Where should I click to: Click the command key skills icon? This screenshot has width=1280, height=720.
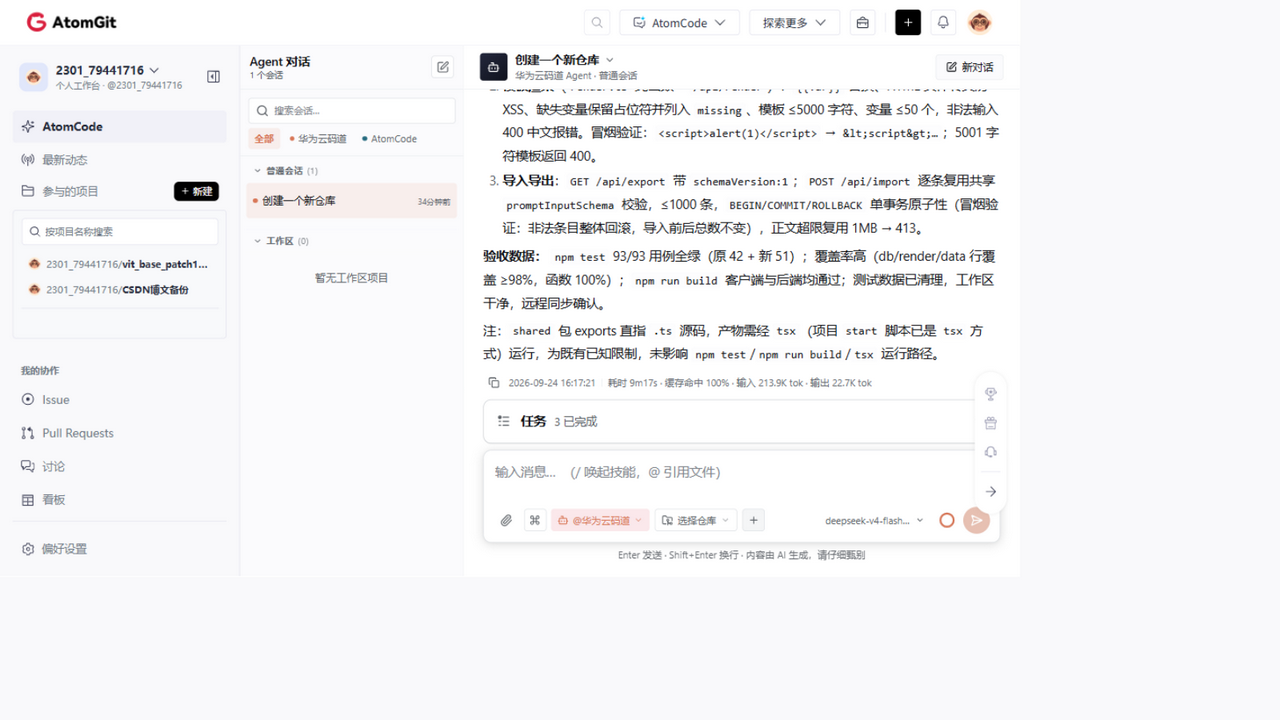coord(535,520)
